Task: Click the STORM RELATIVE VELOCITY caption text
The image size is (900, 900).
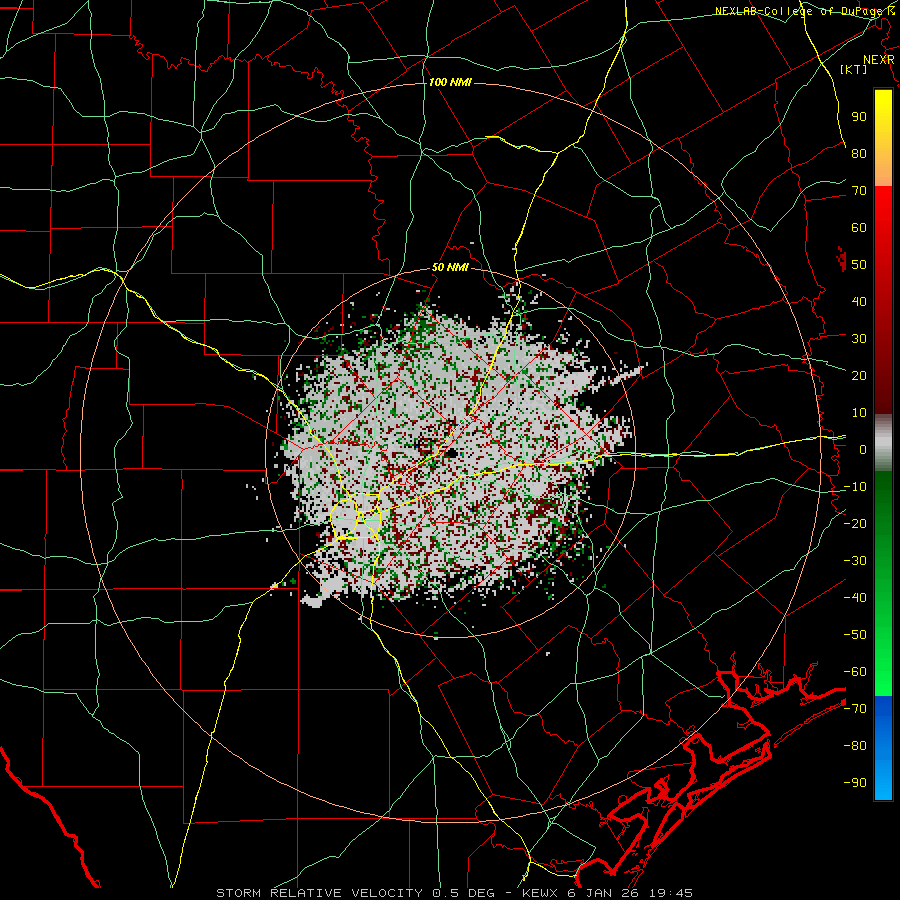Action: (318, 893)
